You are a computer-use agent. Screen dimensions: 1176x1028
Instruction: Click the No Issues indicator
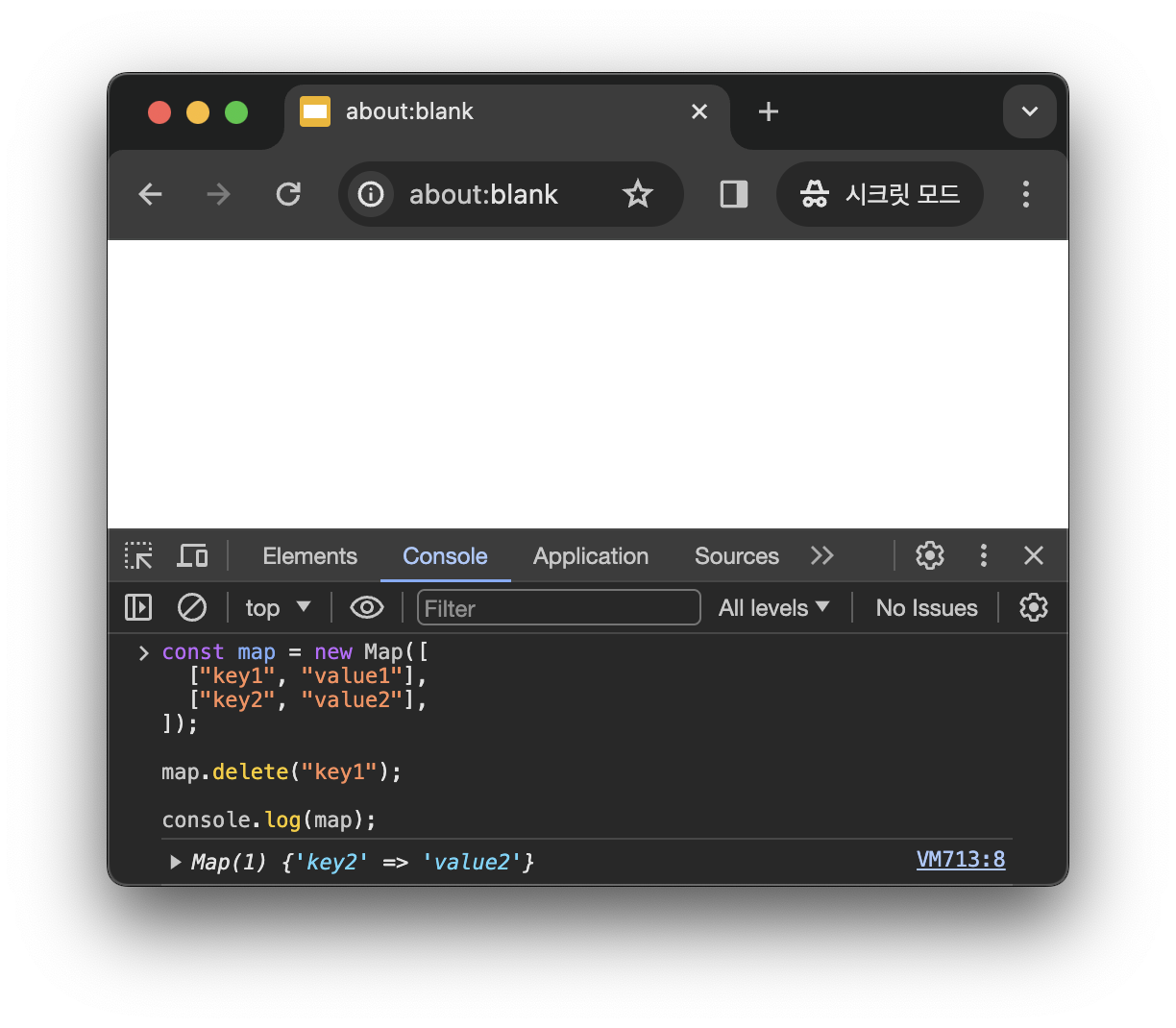(x=926, y=607)
